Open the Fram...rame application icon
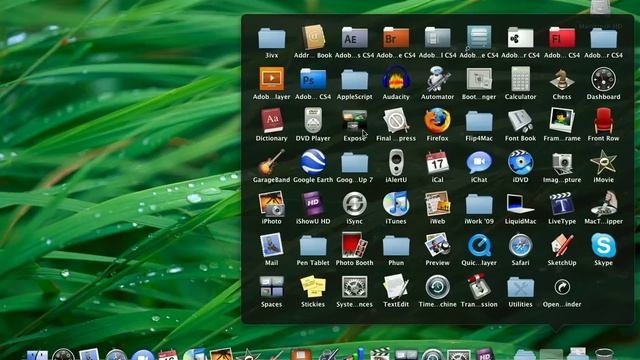Image resolution: width=640 pixels, height=360 pixels. 562,121
